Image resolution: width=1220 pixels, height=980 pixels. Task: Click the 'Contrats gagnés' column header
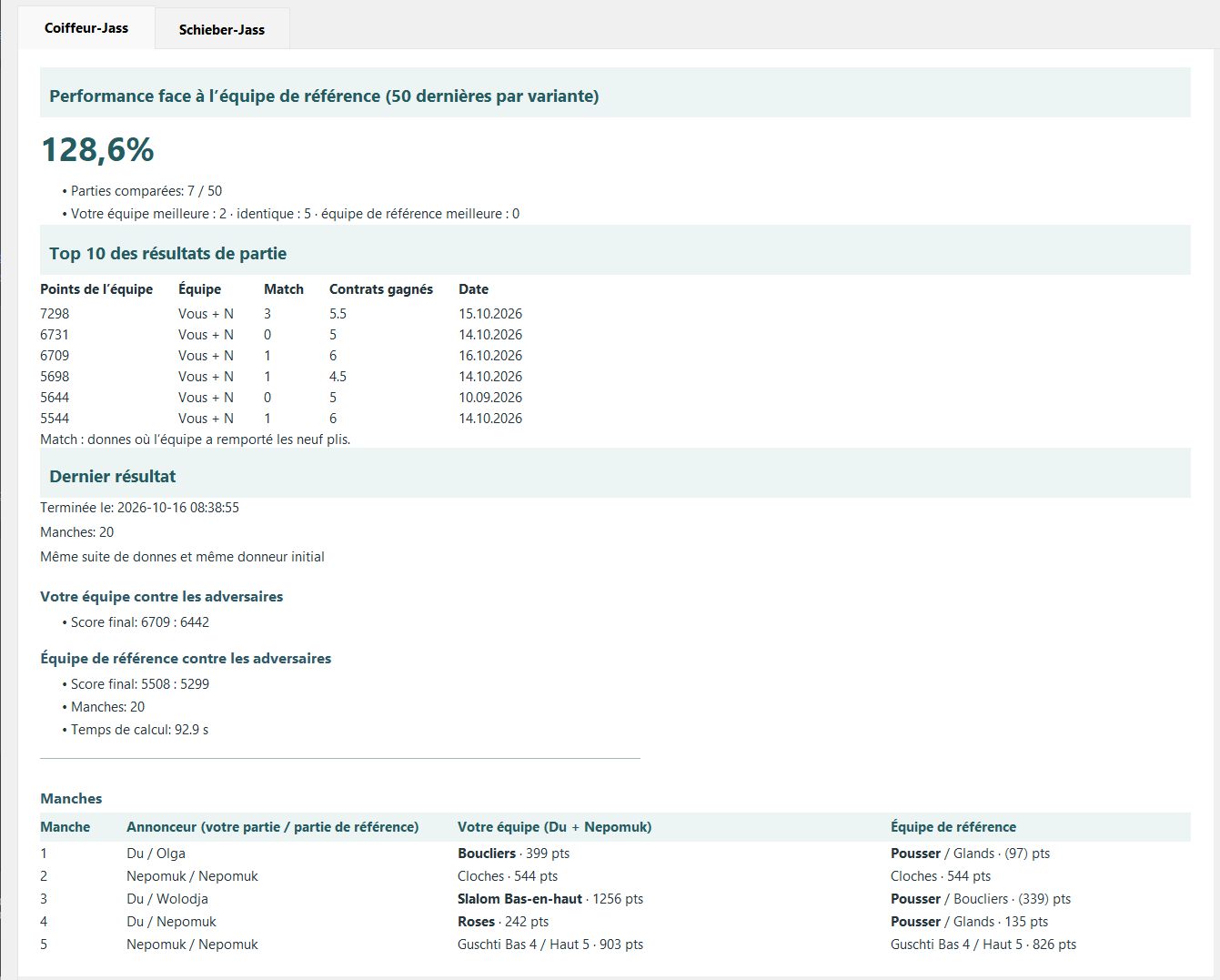[381, 289]
